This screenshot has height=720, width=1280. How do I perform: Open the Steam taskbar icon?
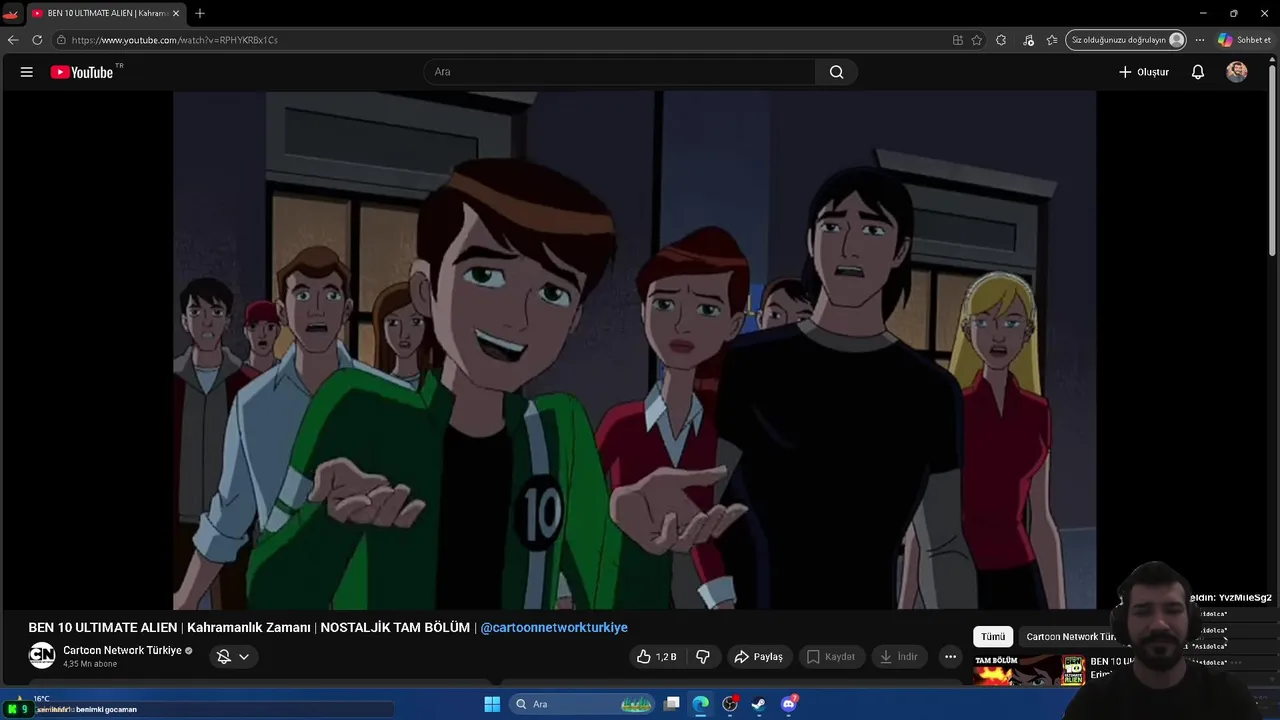pos(759,704)
